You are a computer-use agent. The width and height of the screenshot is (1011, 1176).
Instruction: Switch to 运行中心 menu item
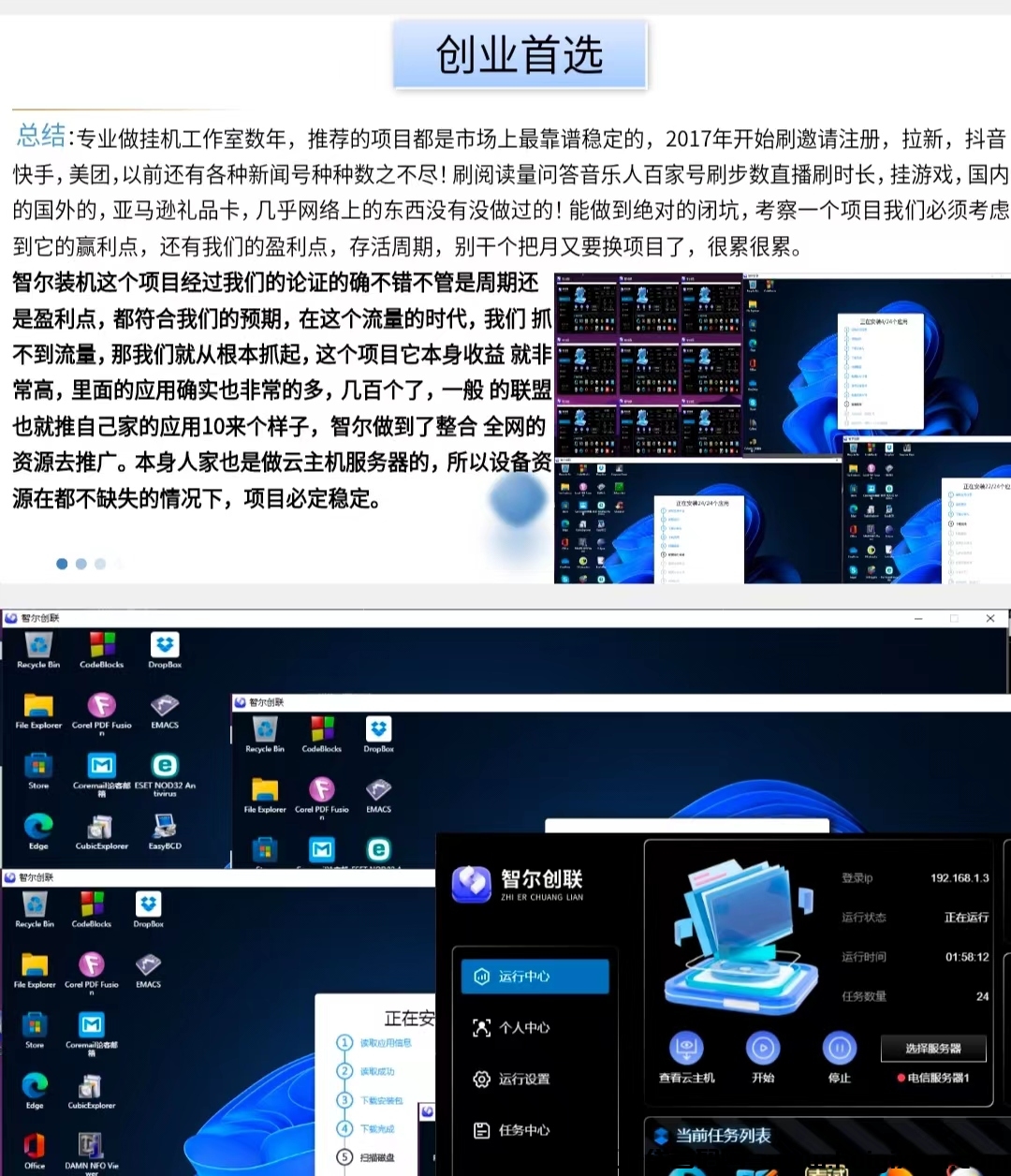coord(535,977)
